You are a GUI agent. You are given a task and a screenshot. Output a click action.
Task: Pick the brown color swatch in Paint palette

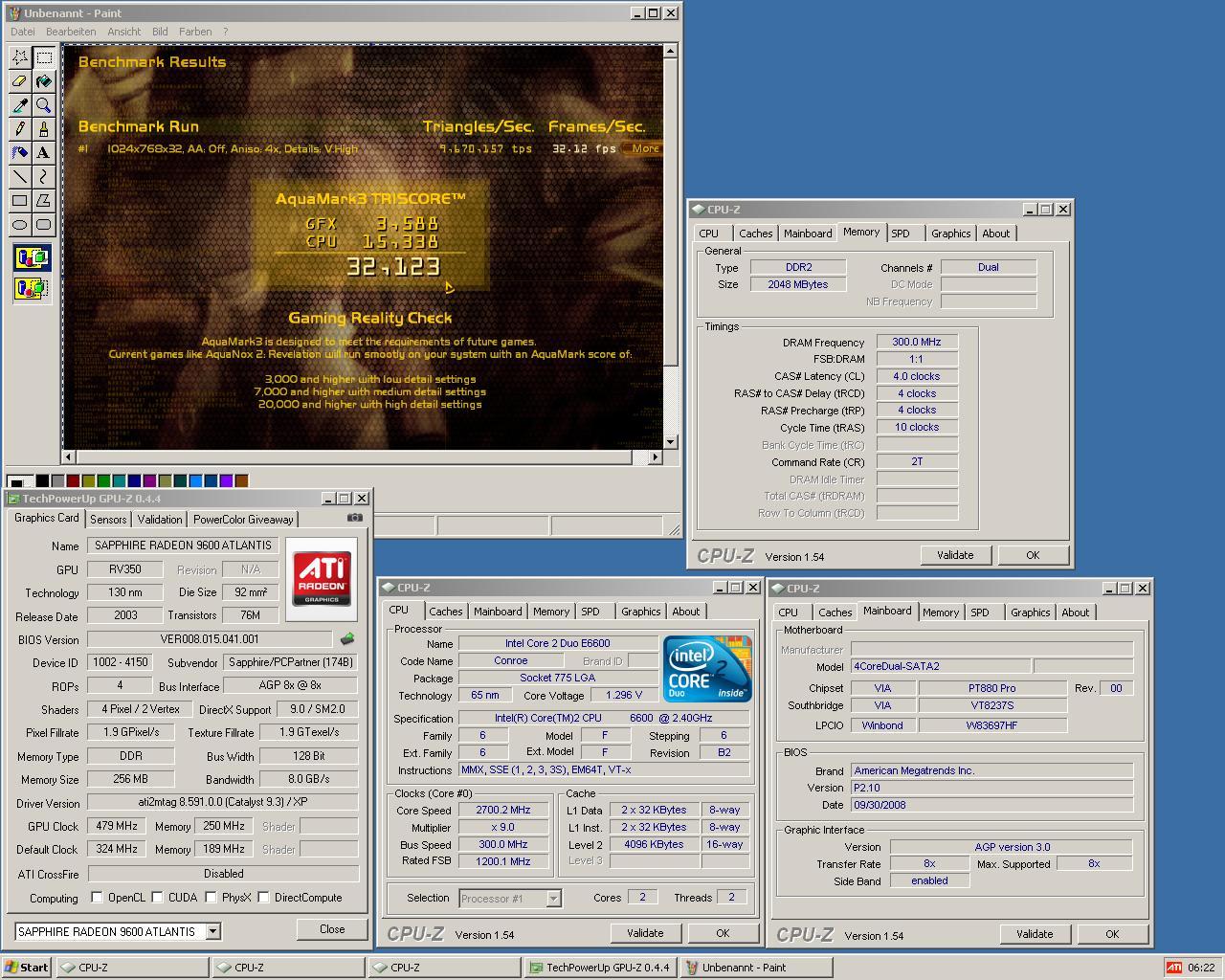pos(242,480)
